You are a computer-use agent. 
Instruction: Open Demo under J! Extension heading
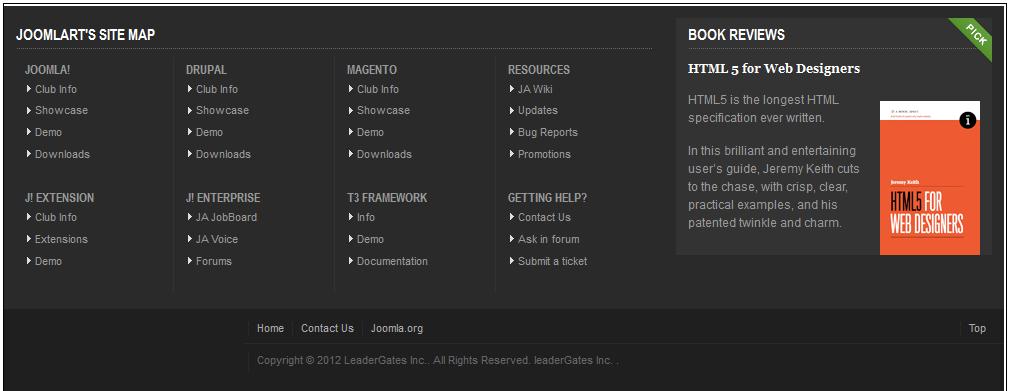pyautogui.click(x=48, y=261)
